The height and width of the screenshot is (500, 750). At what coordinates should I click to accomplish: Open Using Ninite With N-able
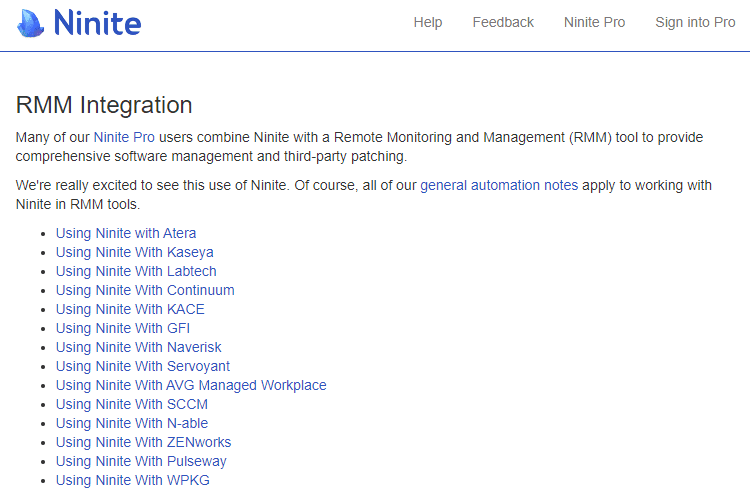[x=132, y=423]
